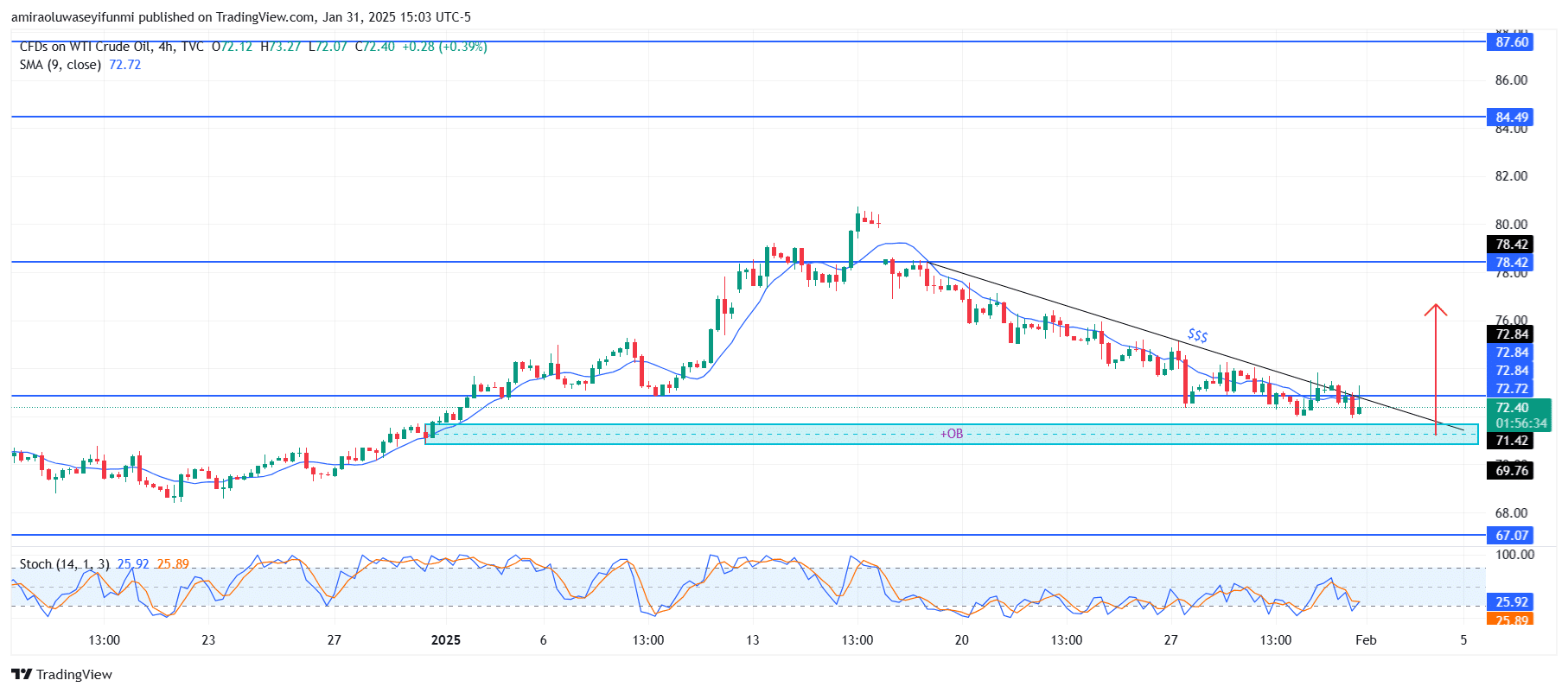Click the TradingView logo at bottom left

tap(61, 675)
